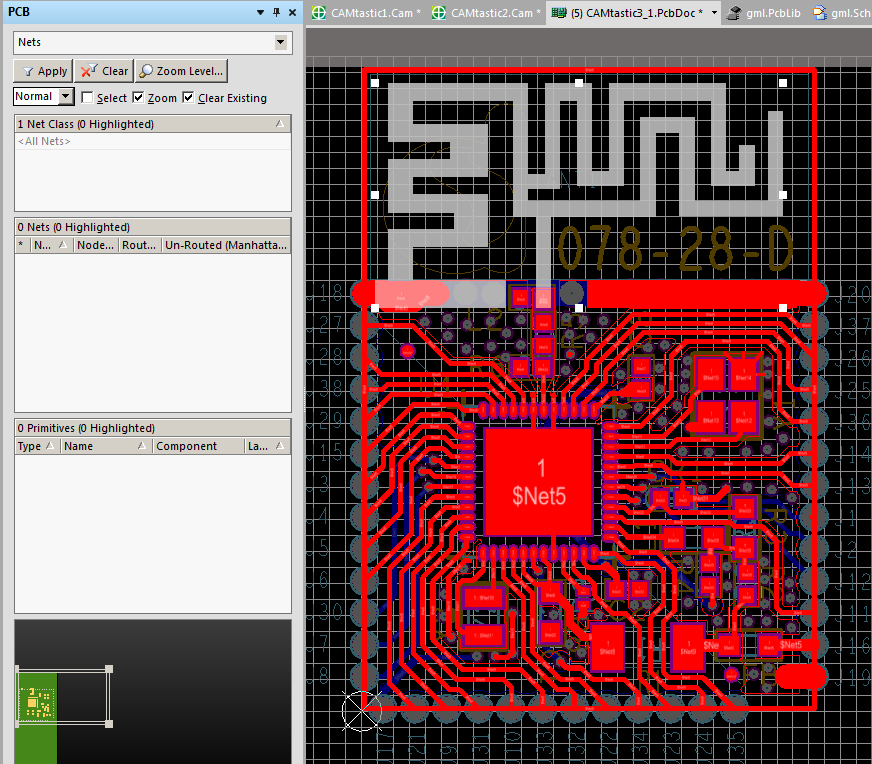Click the PcbDoc board icon in tab
This screenshot has width=872, height=764.
[558, 13]
